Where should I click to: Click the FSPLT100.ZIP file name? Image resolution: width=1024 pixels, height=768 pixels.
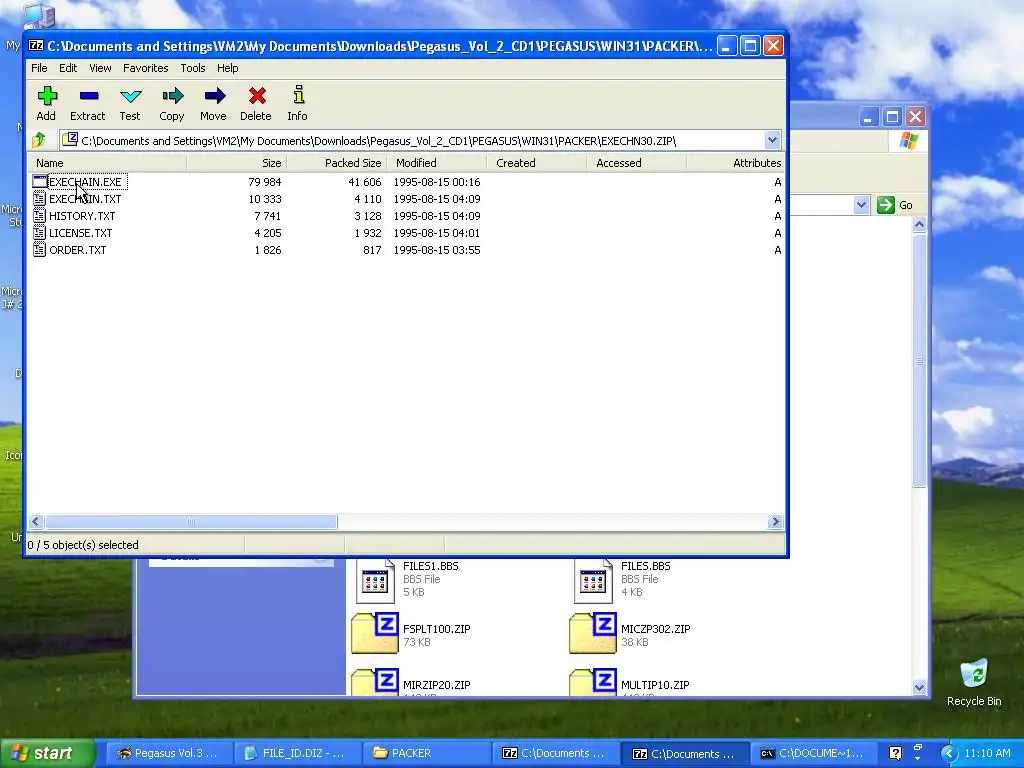[x=436, y=629]
